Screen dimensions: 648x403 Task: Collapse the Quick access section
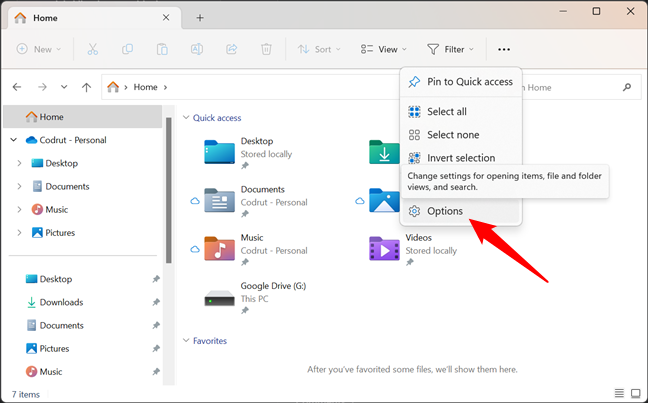tap(186, 117)
